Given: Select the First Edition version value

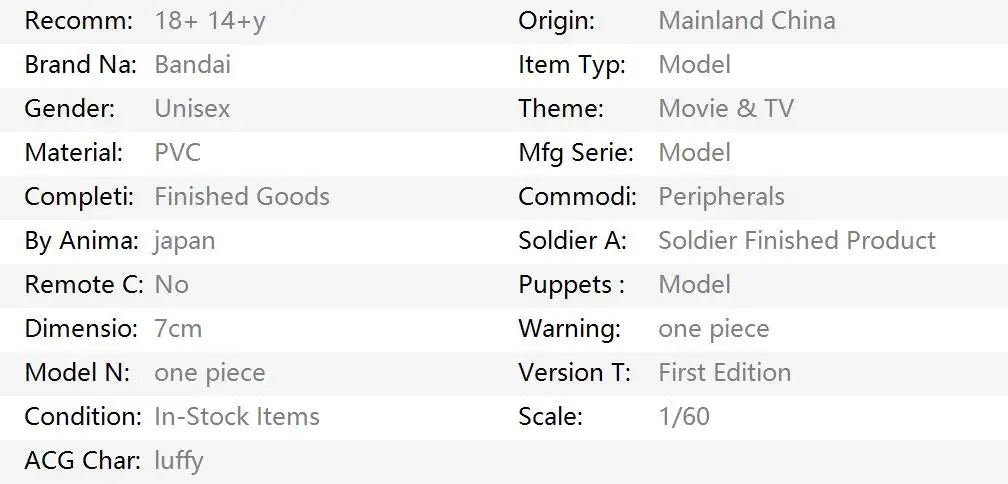Looking at the screenshot, I should point(724,373).
